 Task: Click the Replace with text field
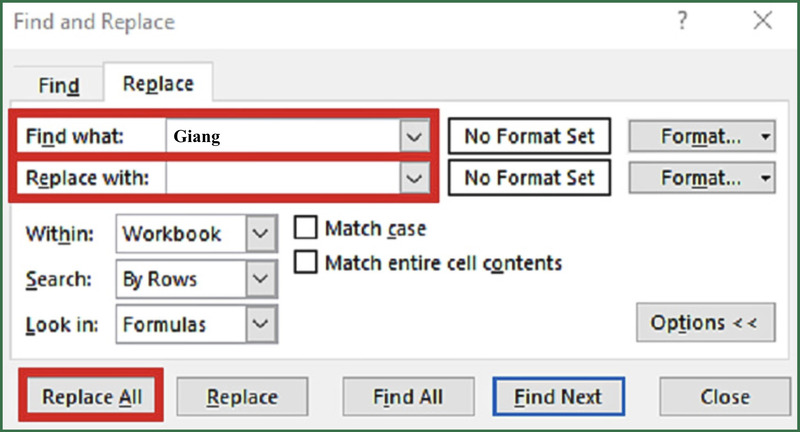point(282,179)
